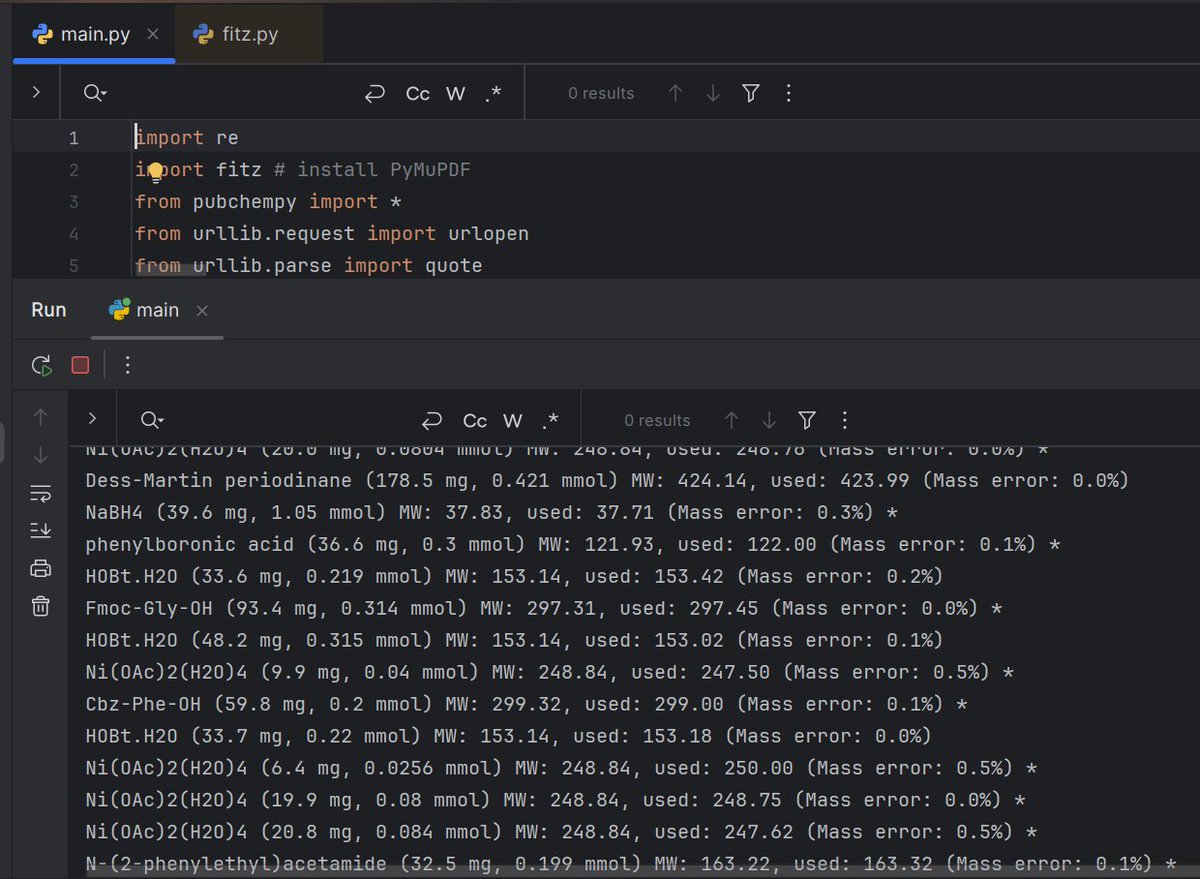Open filter options in console search
Screen dimensions: 1200x879
(807, 420)
